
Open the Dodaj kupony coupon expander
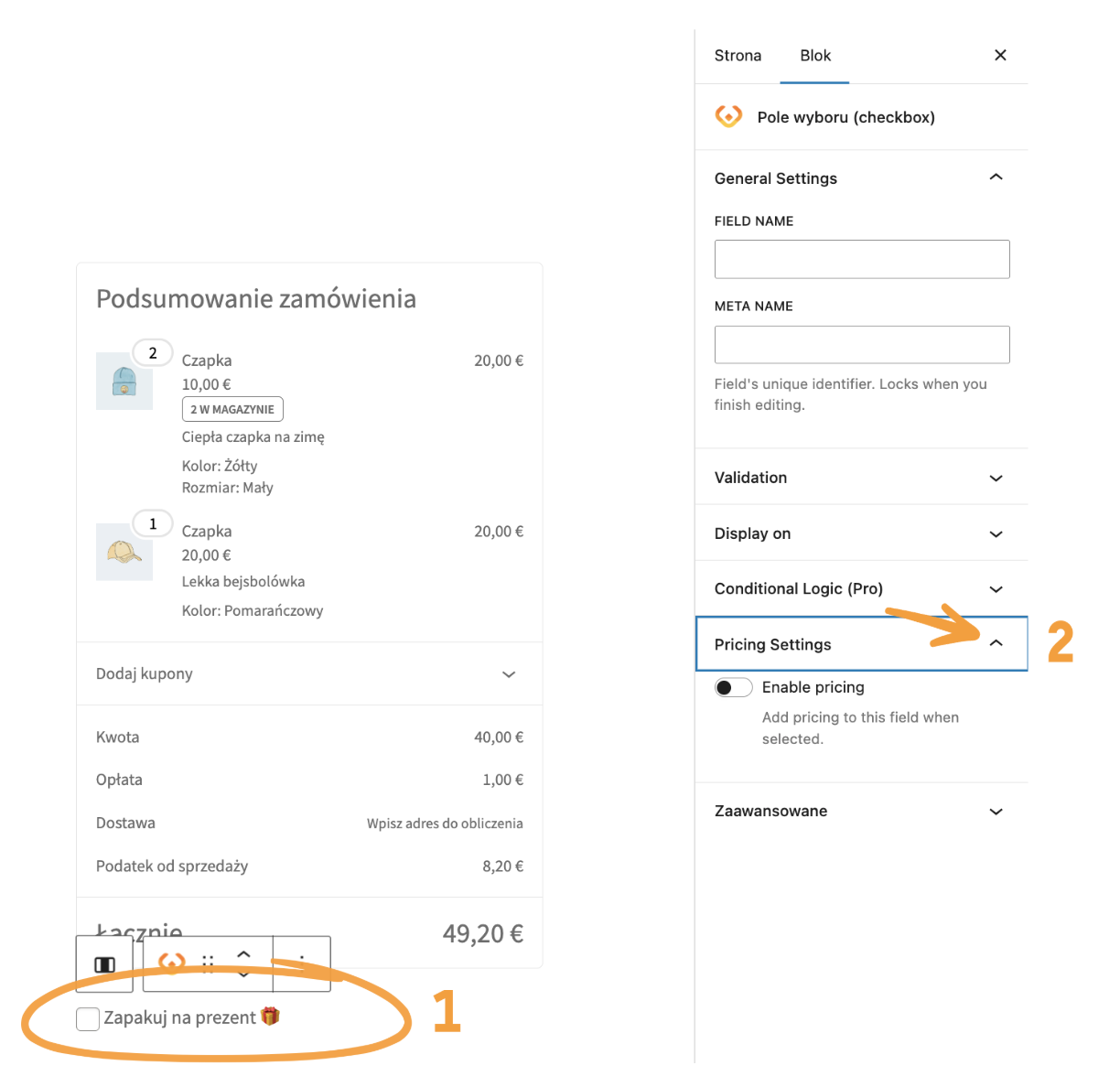(509, 673)
